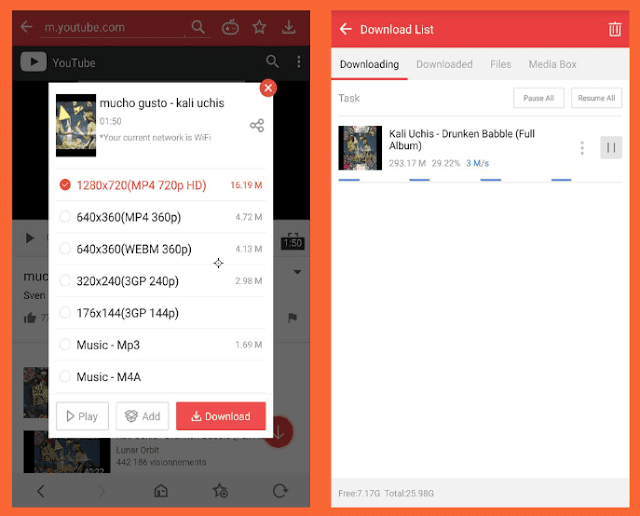Screen dimensions: 640x516
Task: Switch to the Downloading tab
Action: [x=369, y=64]
